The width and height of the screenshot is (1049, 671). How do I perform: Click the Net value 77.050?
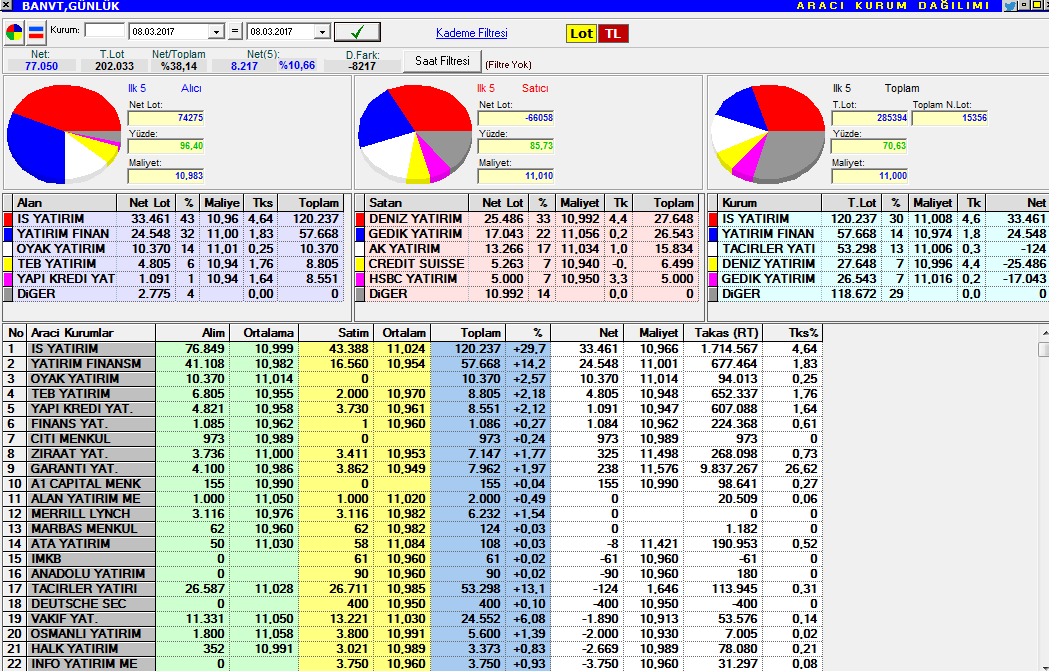(x=41, y=66)
